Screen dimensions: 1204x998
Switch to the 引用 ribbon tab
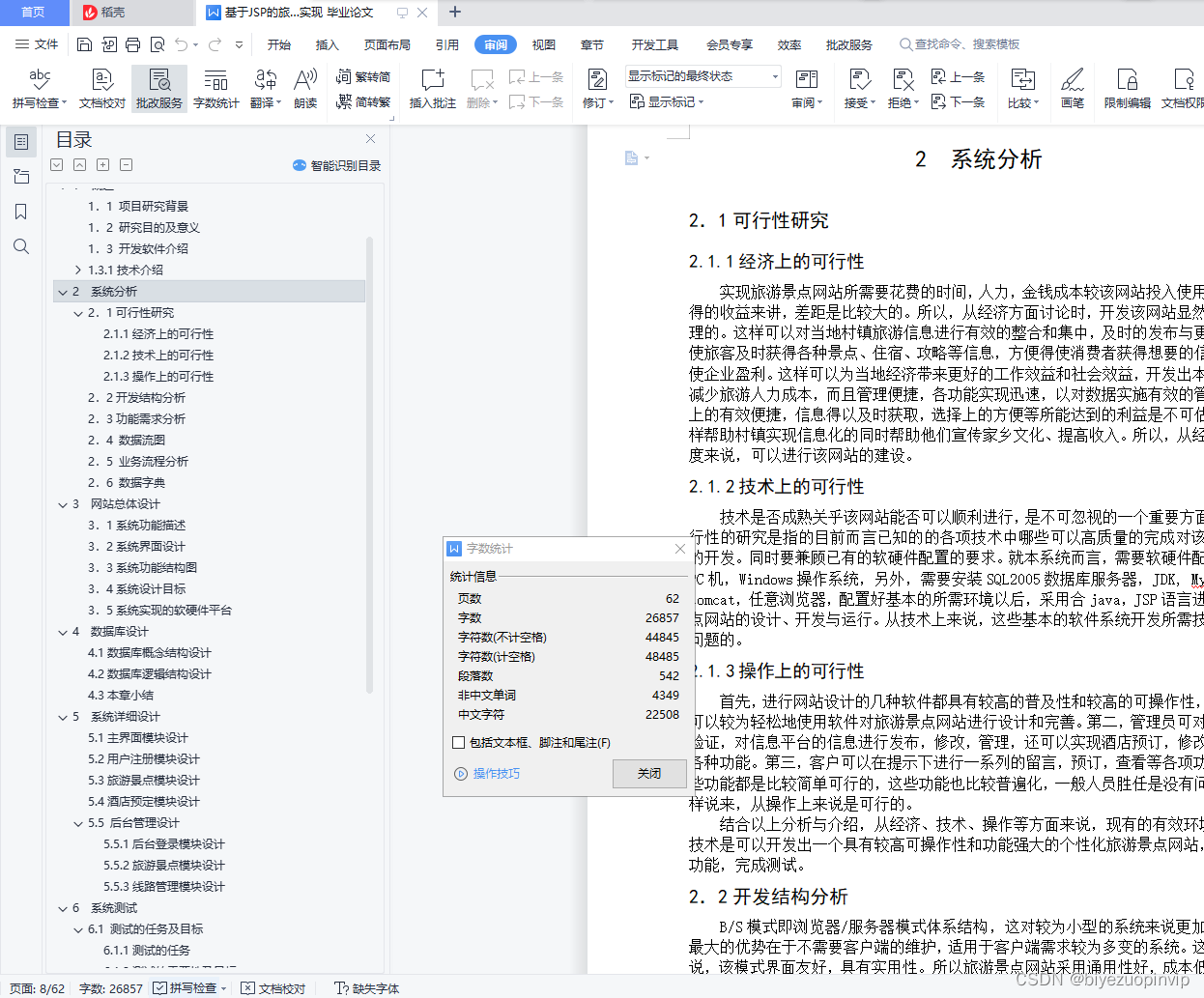pos(447,44)
